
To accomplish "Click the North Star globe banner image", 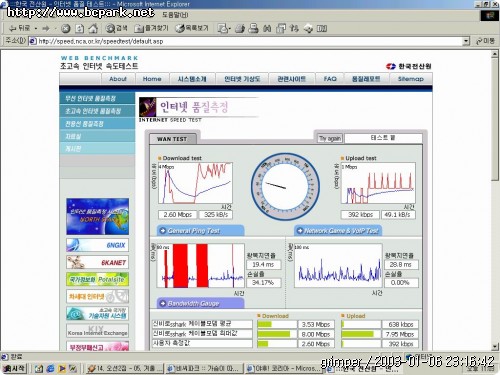I will pos(97,217).
